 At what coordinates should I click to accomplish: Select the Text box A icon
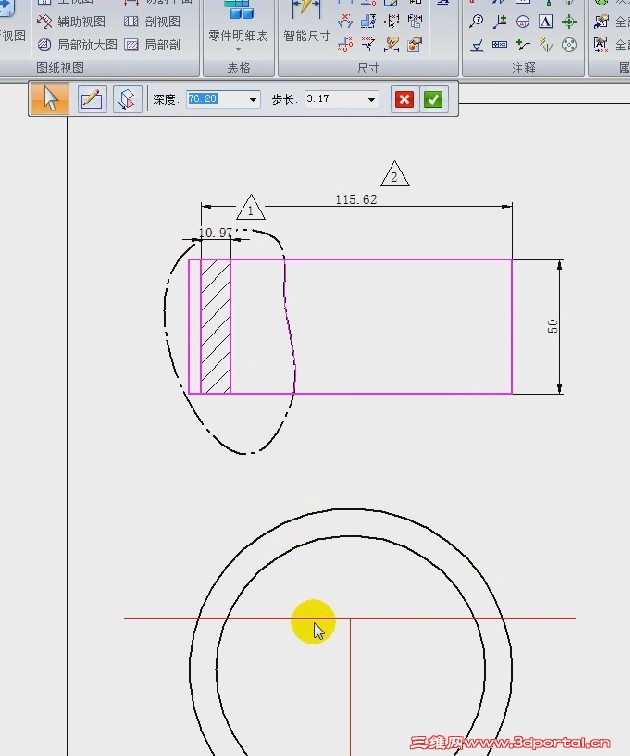coord(546,21)
